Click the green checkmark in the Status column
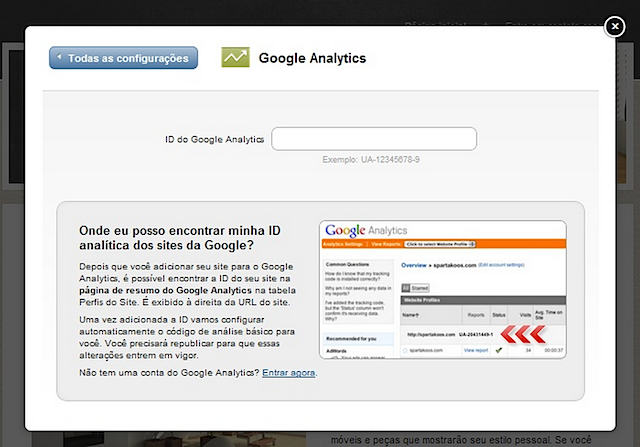 coord(498,350)
